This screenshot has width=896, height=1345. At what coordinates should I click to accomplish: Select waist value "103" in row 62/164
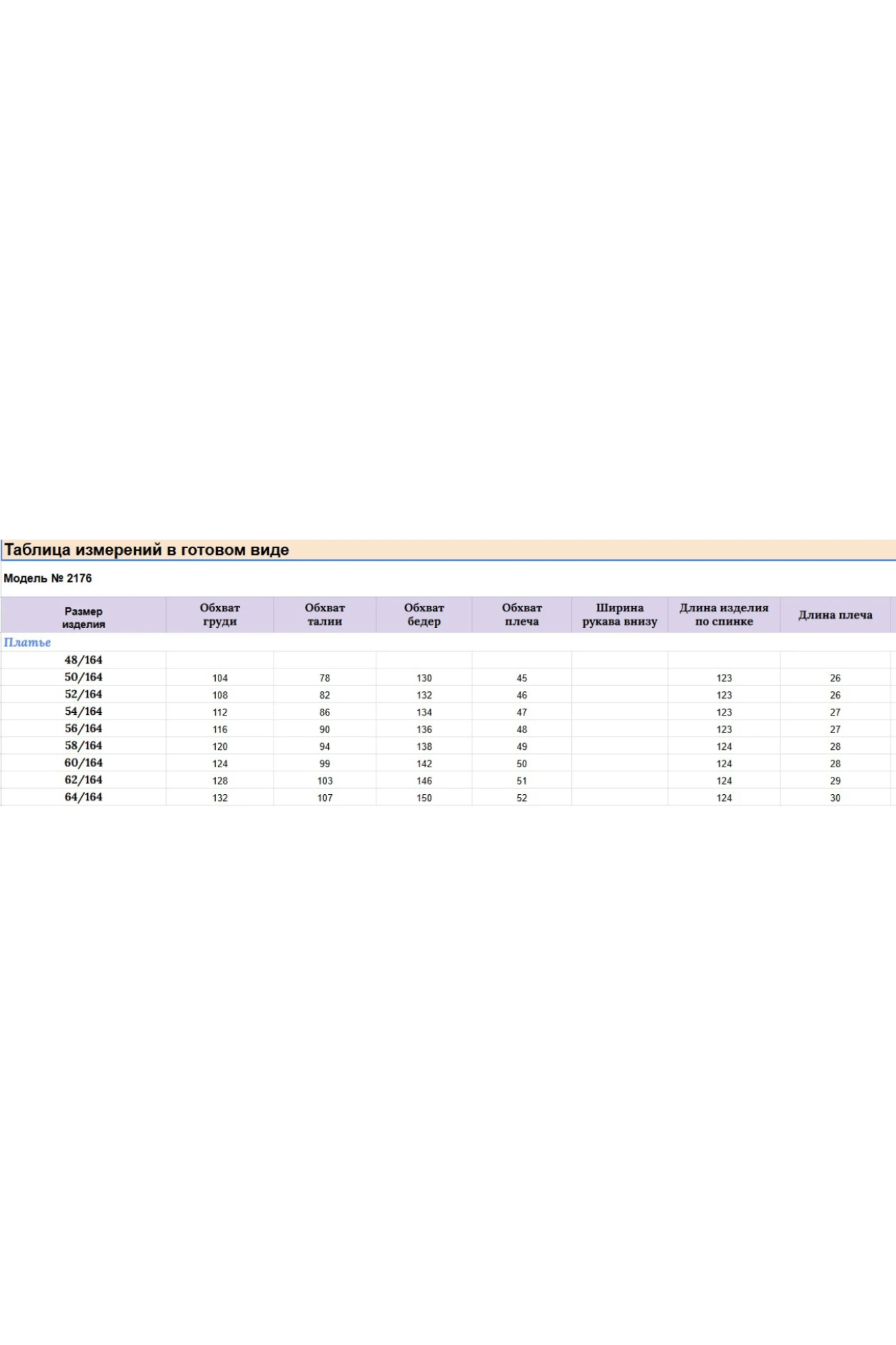(x=325, y=781)
